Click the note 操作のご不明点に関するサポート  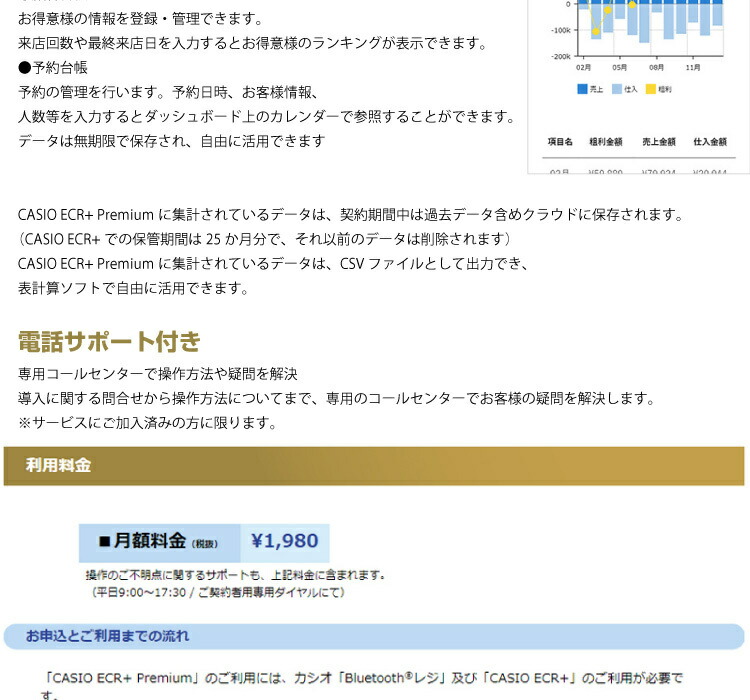pyautogui.click(x=235, y=575)
